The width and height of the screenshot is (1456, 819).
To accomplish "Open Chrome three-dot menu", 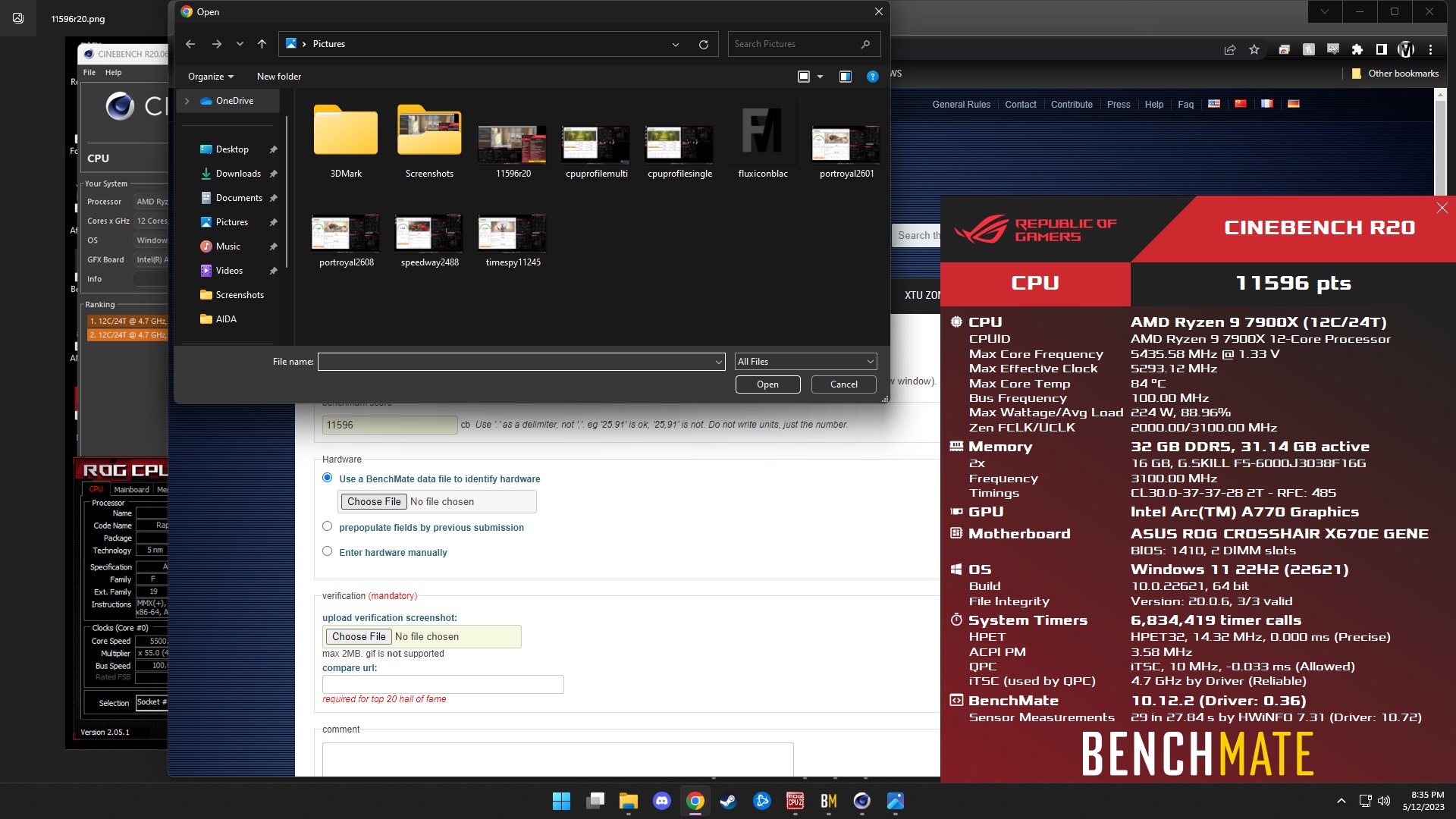I will pos(1430,49).
